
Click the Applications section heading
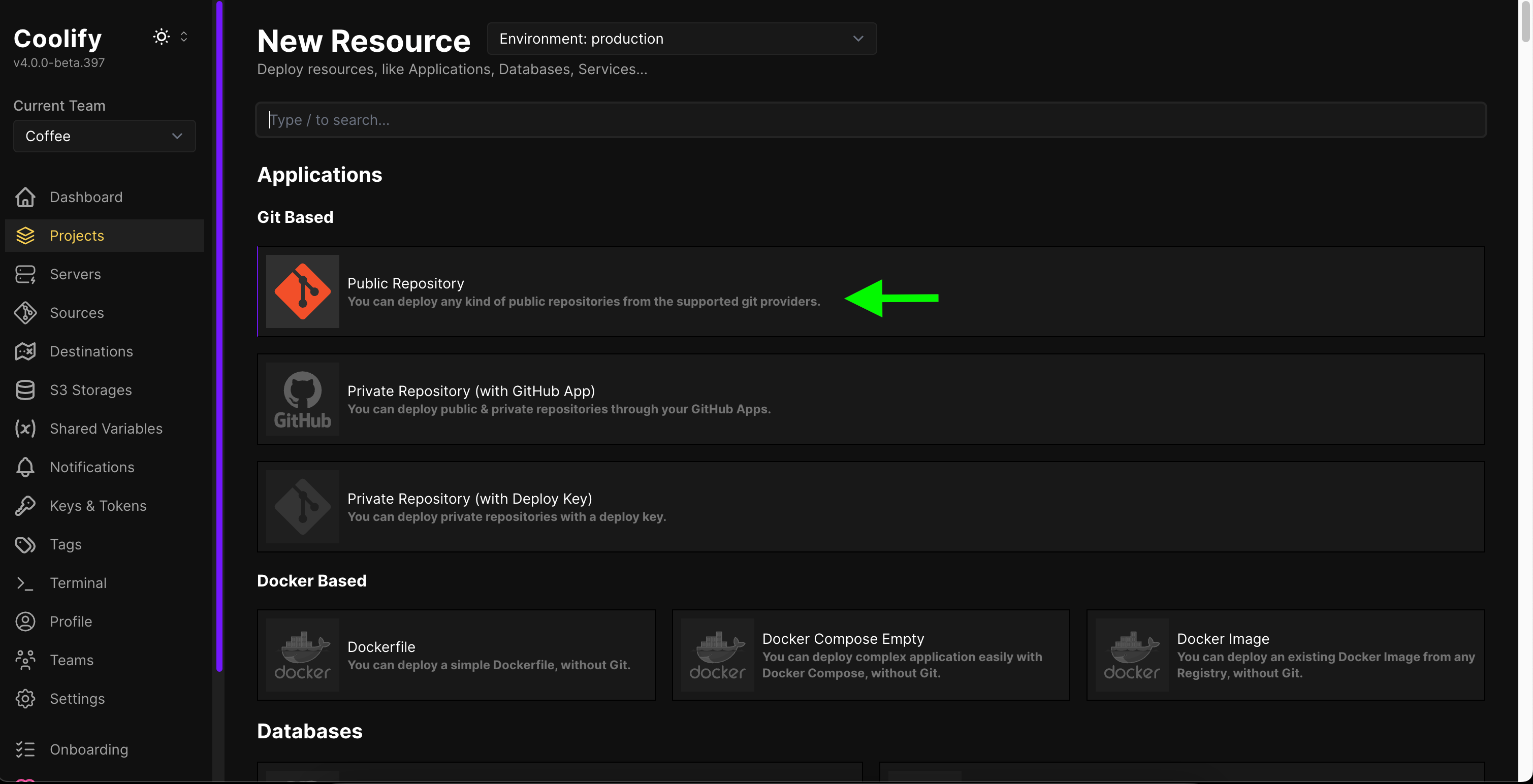coord(320,175)
